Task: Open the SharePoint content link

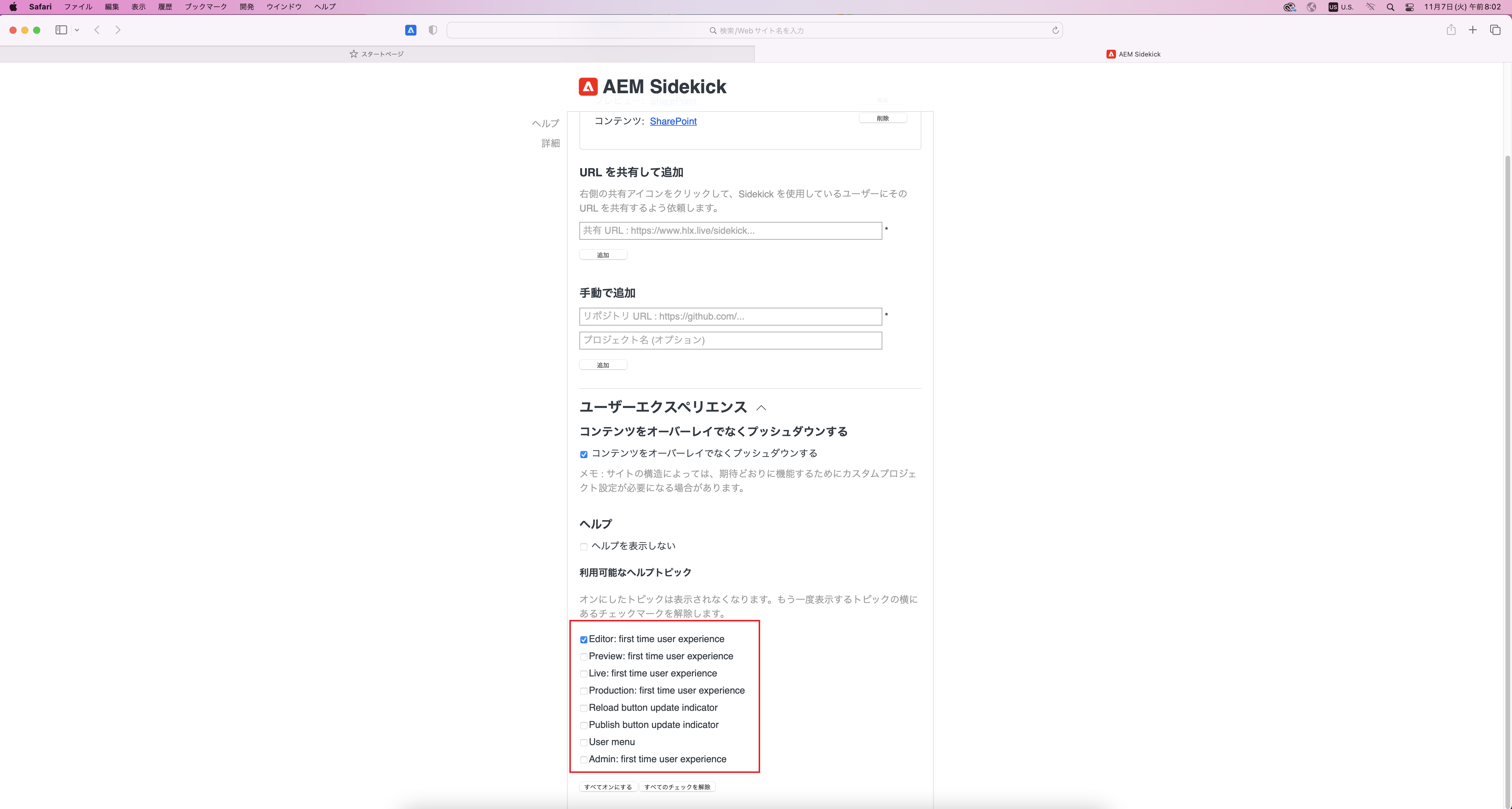Action: click(673, 121)
